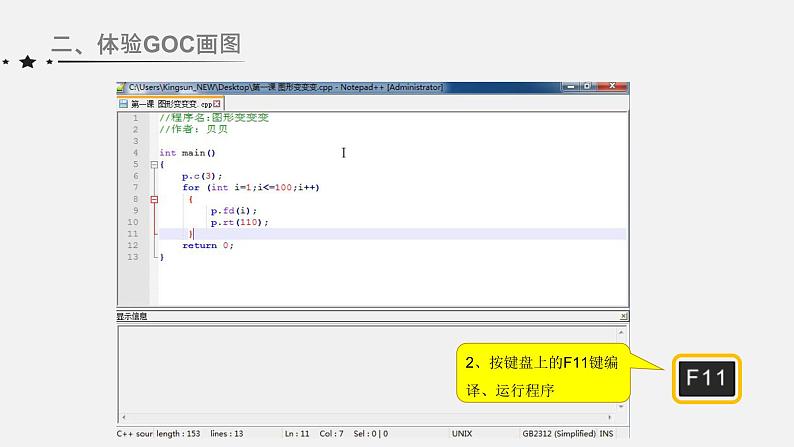The height and width of the screenshot is (447, 794).
Task: Click the F11 key graphic
Action: pos(706,378)
